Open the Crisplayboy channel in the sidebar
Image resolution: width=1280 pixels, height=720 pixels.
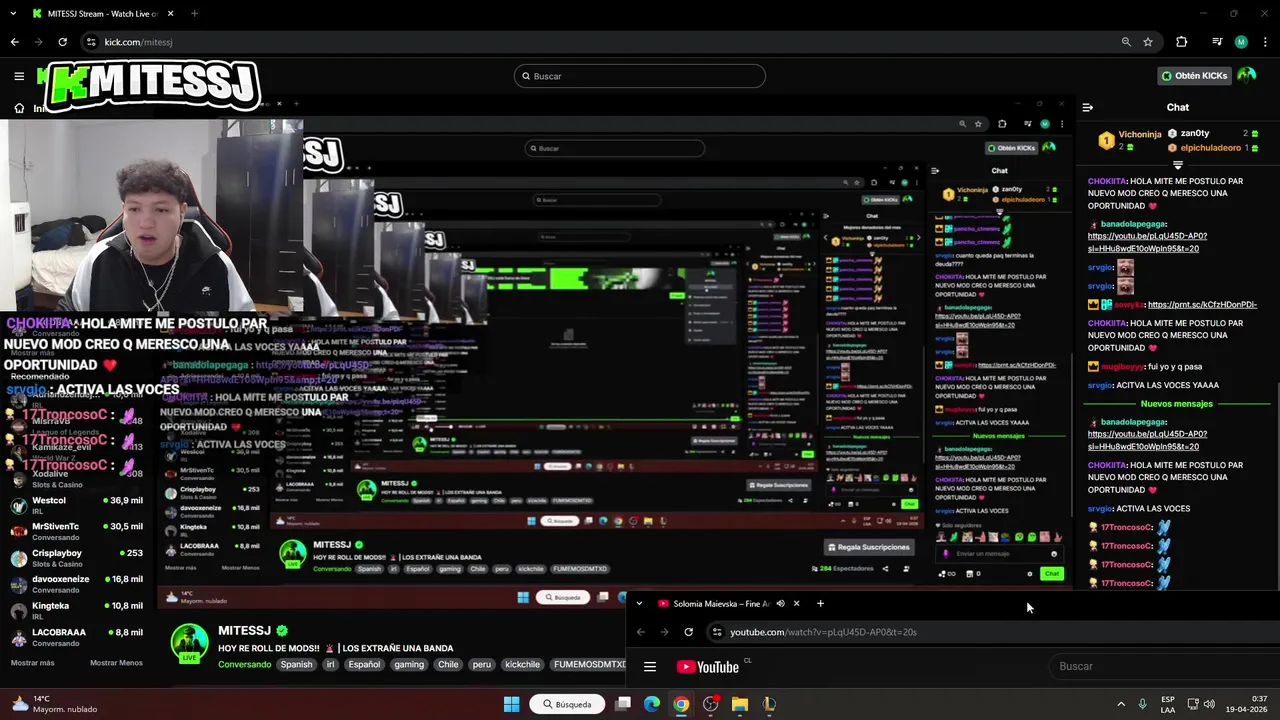77,558
